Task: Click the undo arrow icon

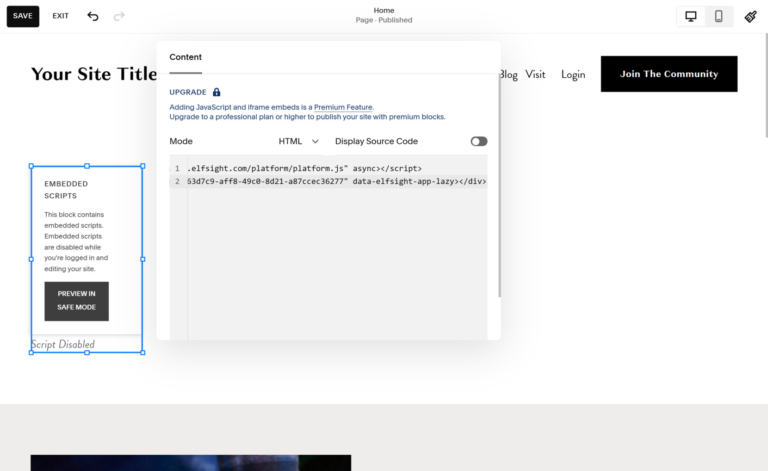Action: [x=93, y=16]
